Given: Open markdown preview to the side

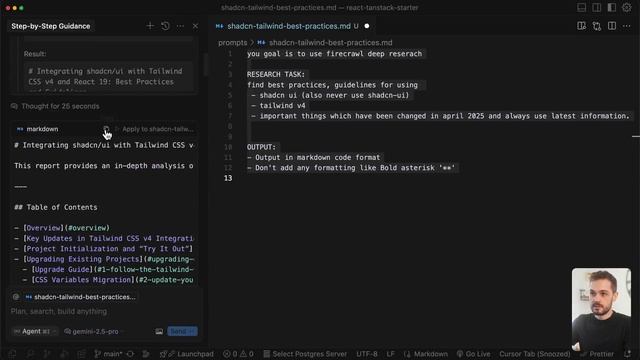Looking at the screenshot, I should [582, 26].
